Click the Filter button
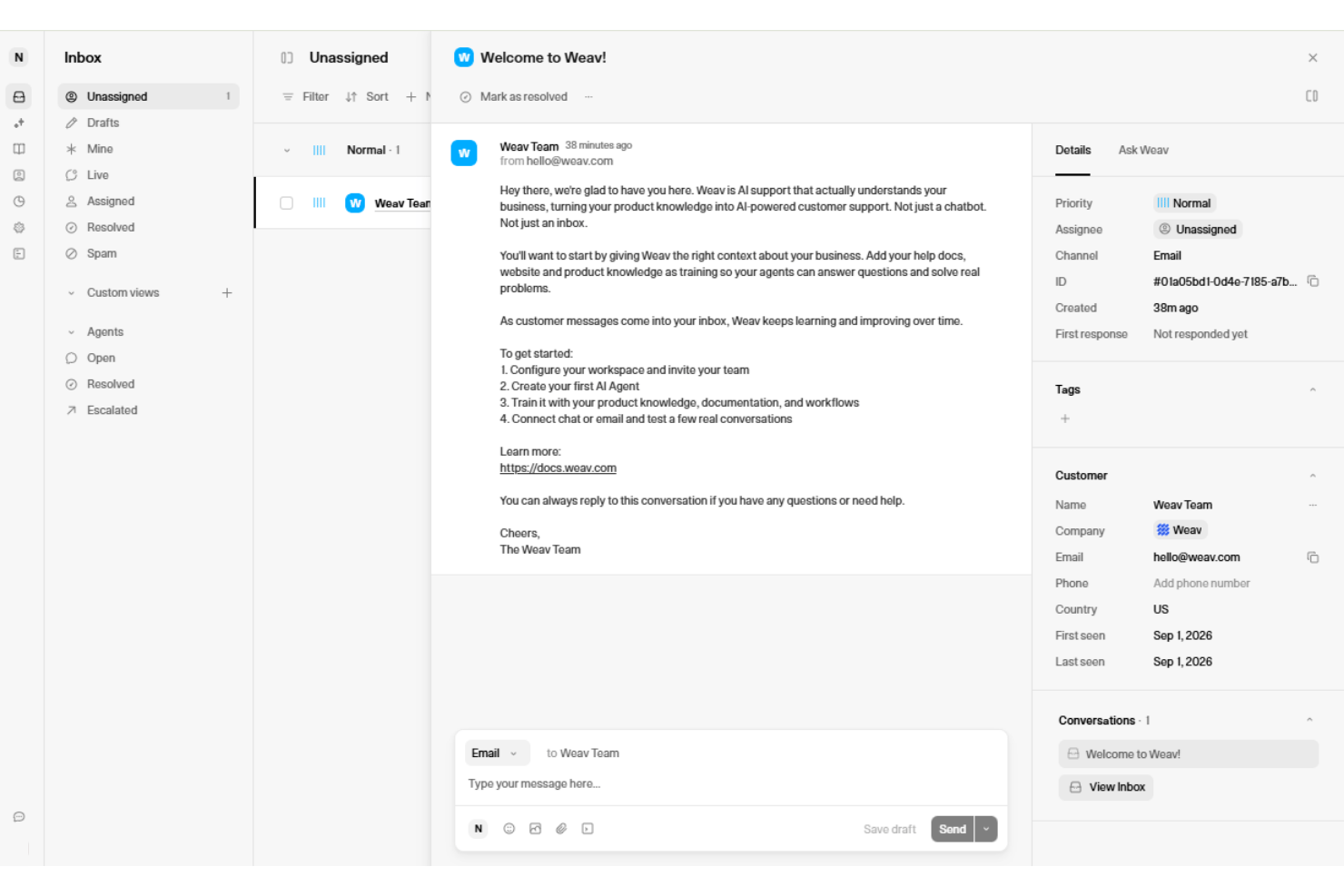The height and width of the screenshot is (896, 1344). click(x=306, y=96)
